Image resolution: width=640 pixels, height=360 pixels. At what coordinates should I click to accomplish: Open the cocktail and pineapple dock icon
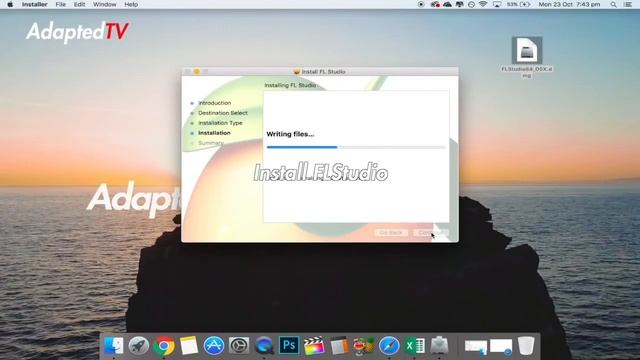(x=363, y=346)
